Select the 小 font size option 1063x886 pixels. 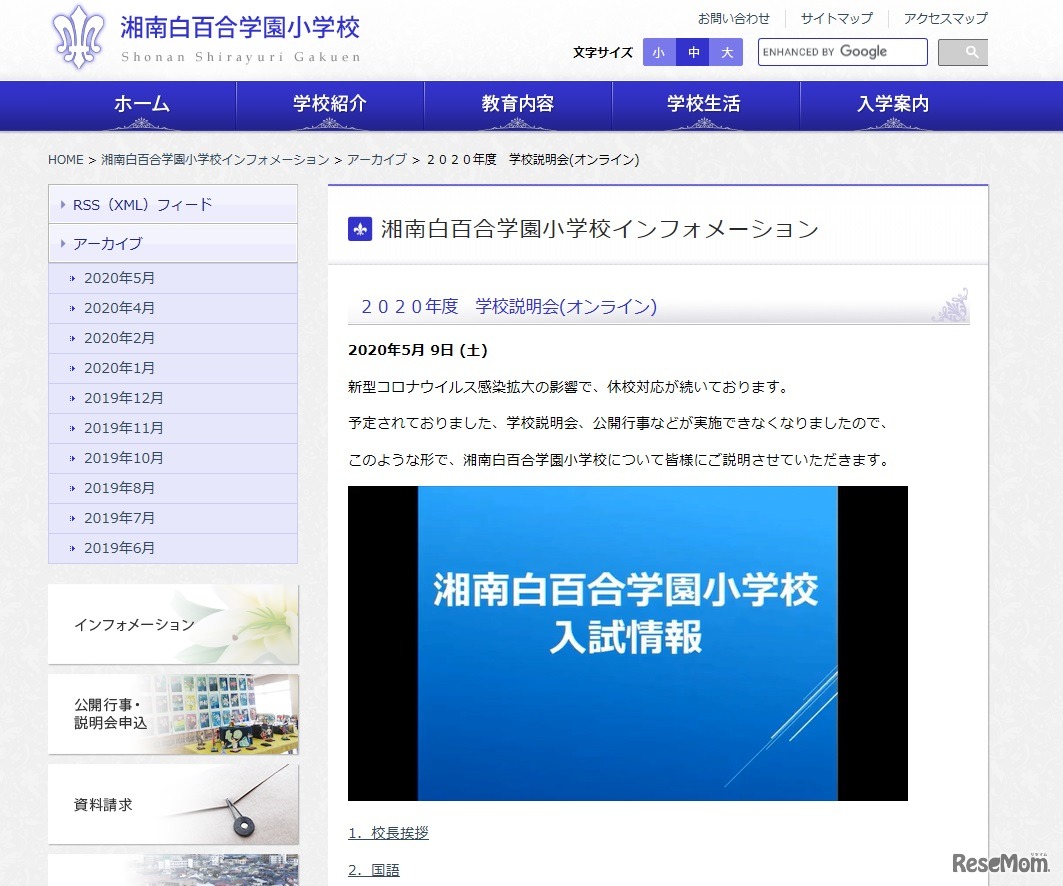(658, 52)
